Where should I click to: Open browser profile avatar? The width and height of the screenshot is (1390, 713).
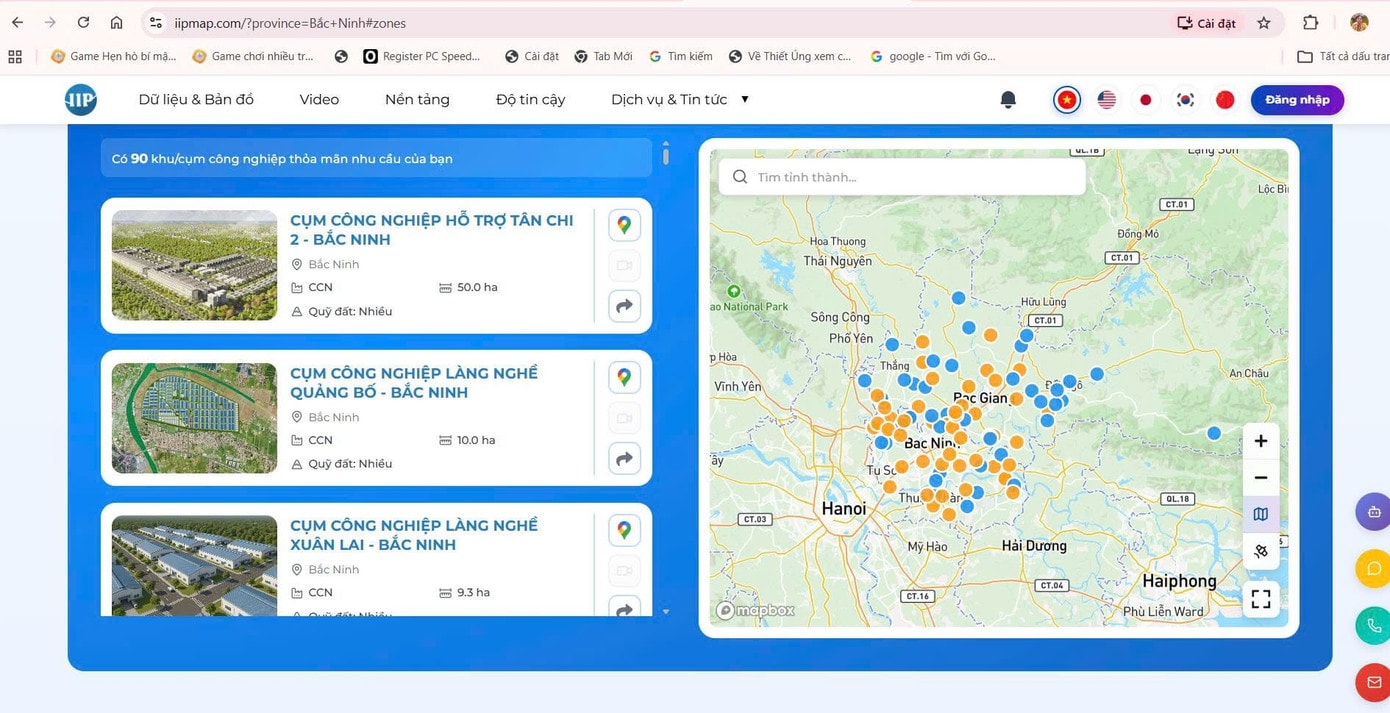[1359, 22]
